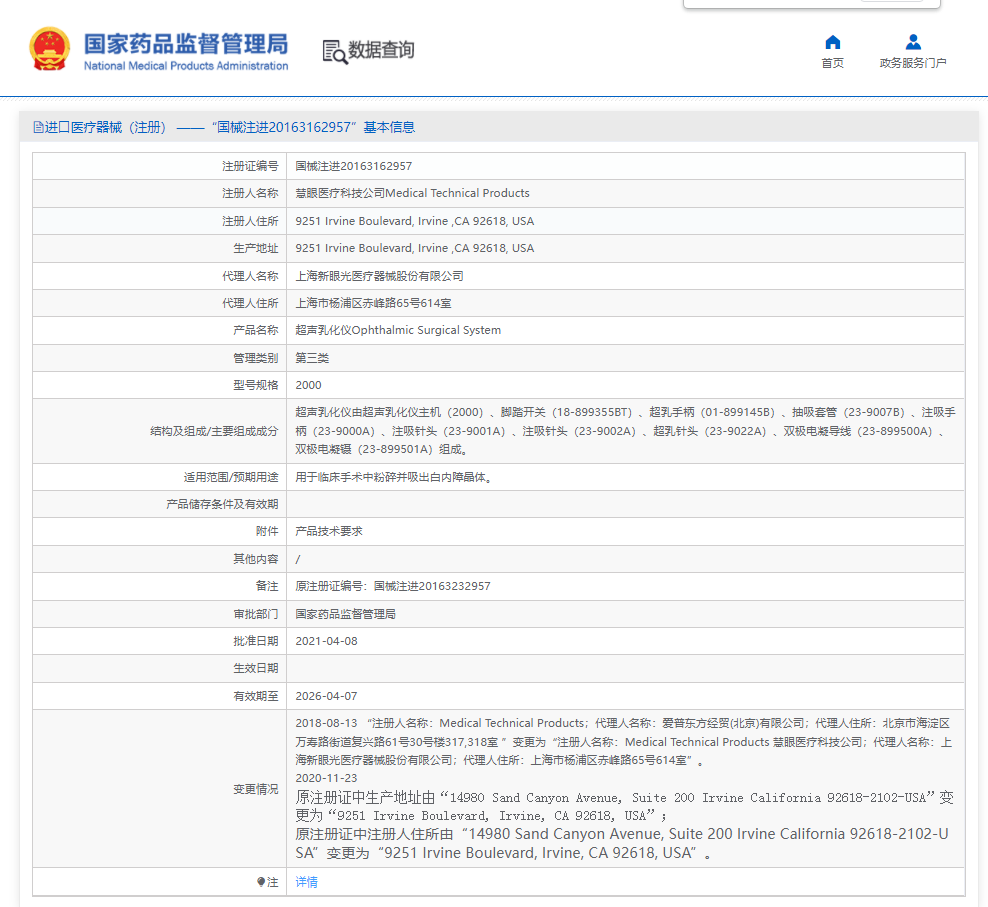
Task: Click the 备注 label cell
Action: coord(159,586)
